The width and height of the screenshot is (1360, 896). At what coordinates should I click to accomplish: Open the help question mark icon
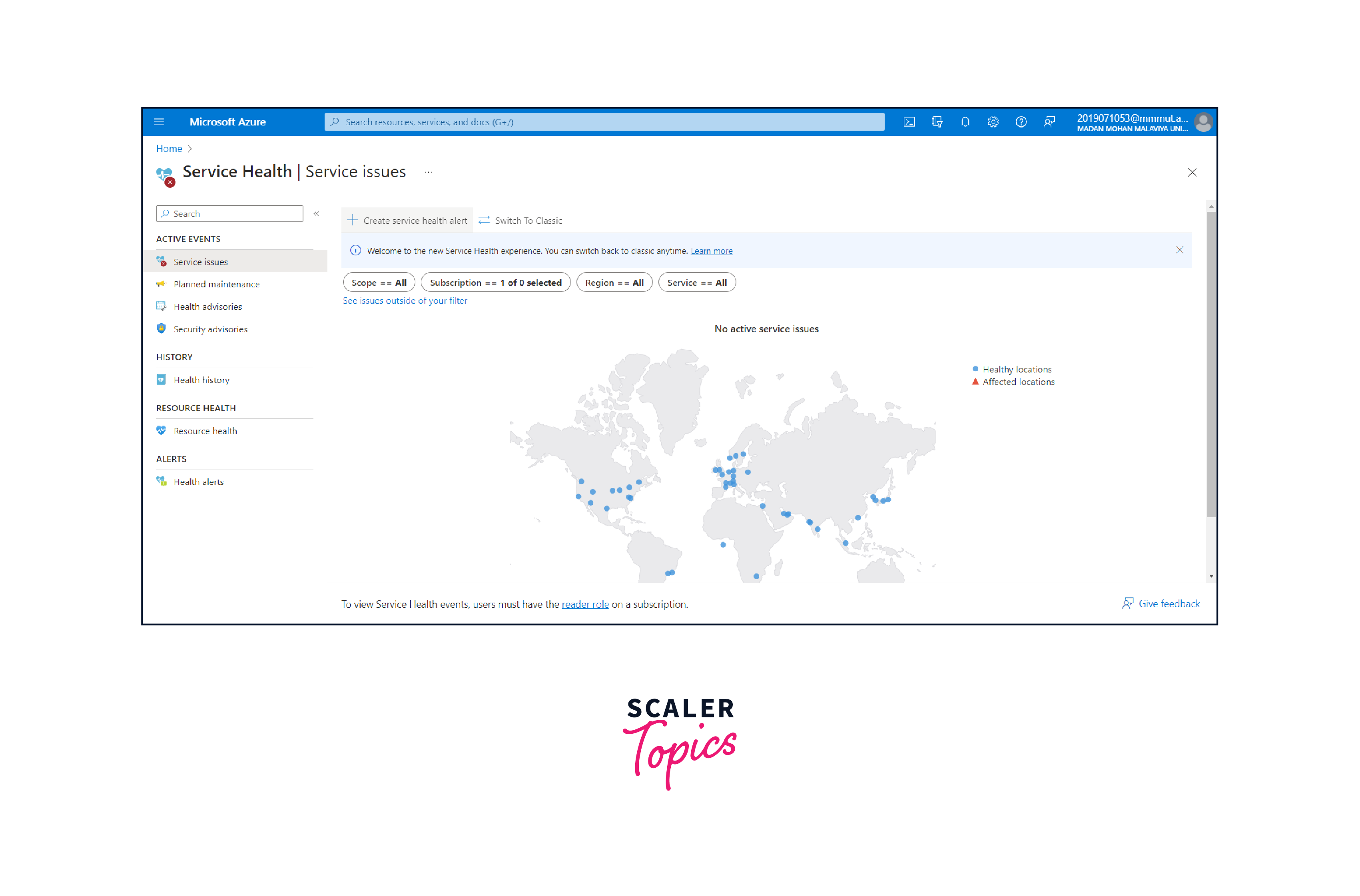pyautogui.click(x=1021, y=122)
